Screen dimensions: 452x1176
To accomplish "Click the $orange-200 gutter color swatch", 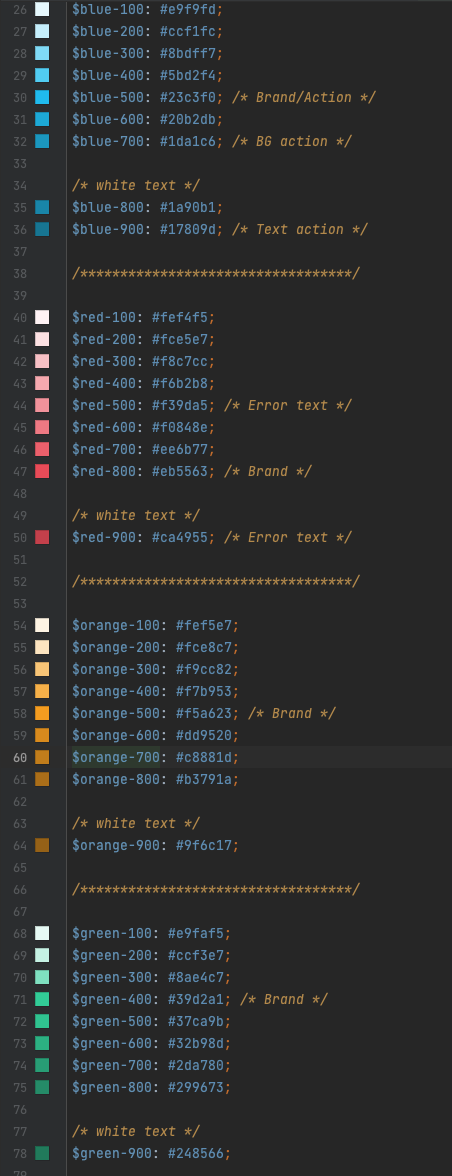I will [x=42, y=647].
